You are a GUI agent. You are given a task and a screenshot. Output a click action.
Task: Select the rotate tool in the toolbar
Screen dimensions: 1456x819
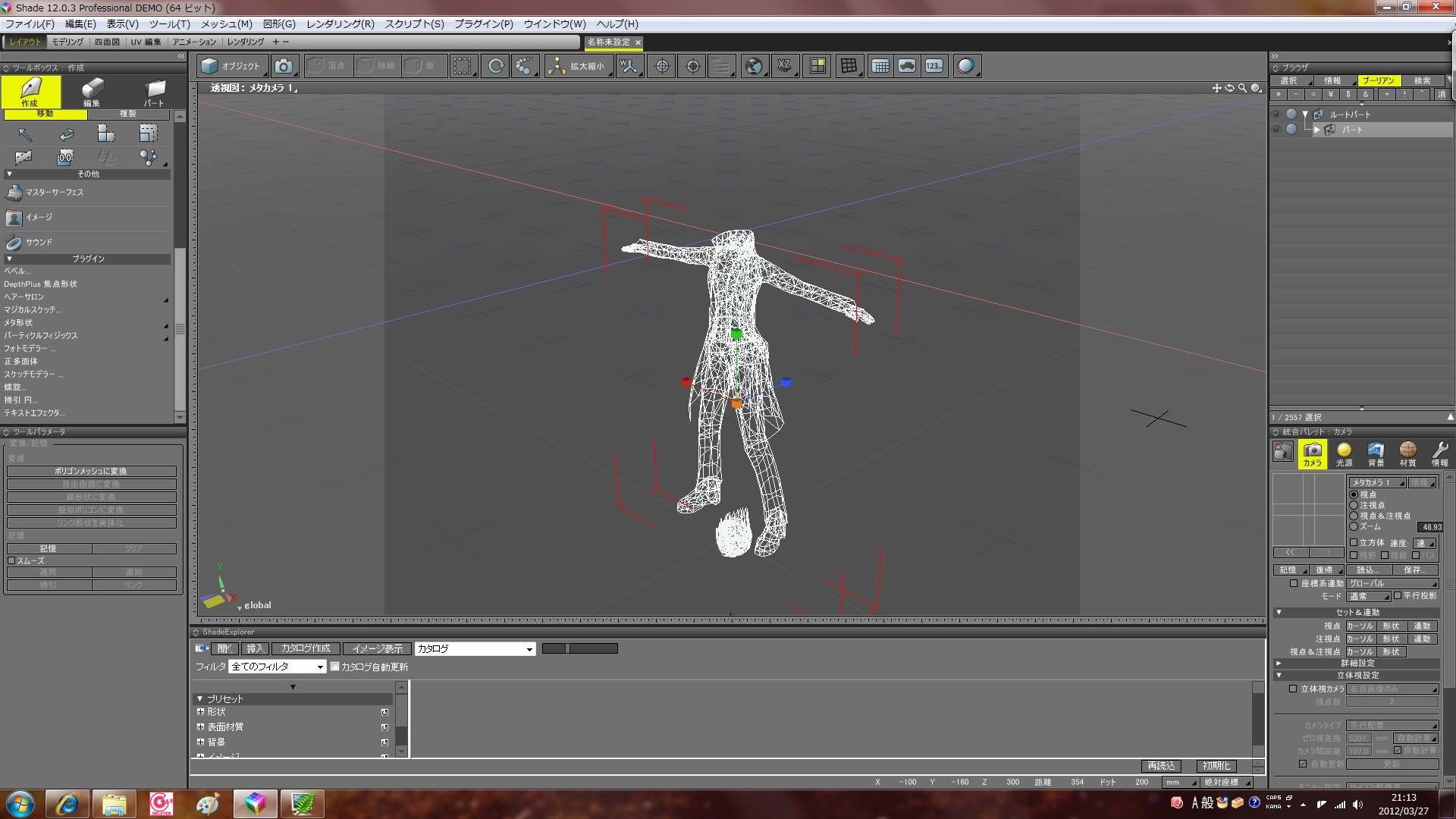click(x=495, y=67)
